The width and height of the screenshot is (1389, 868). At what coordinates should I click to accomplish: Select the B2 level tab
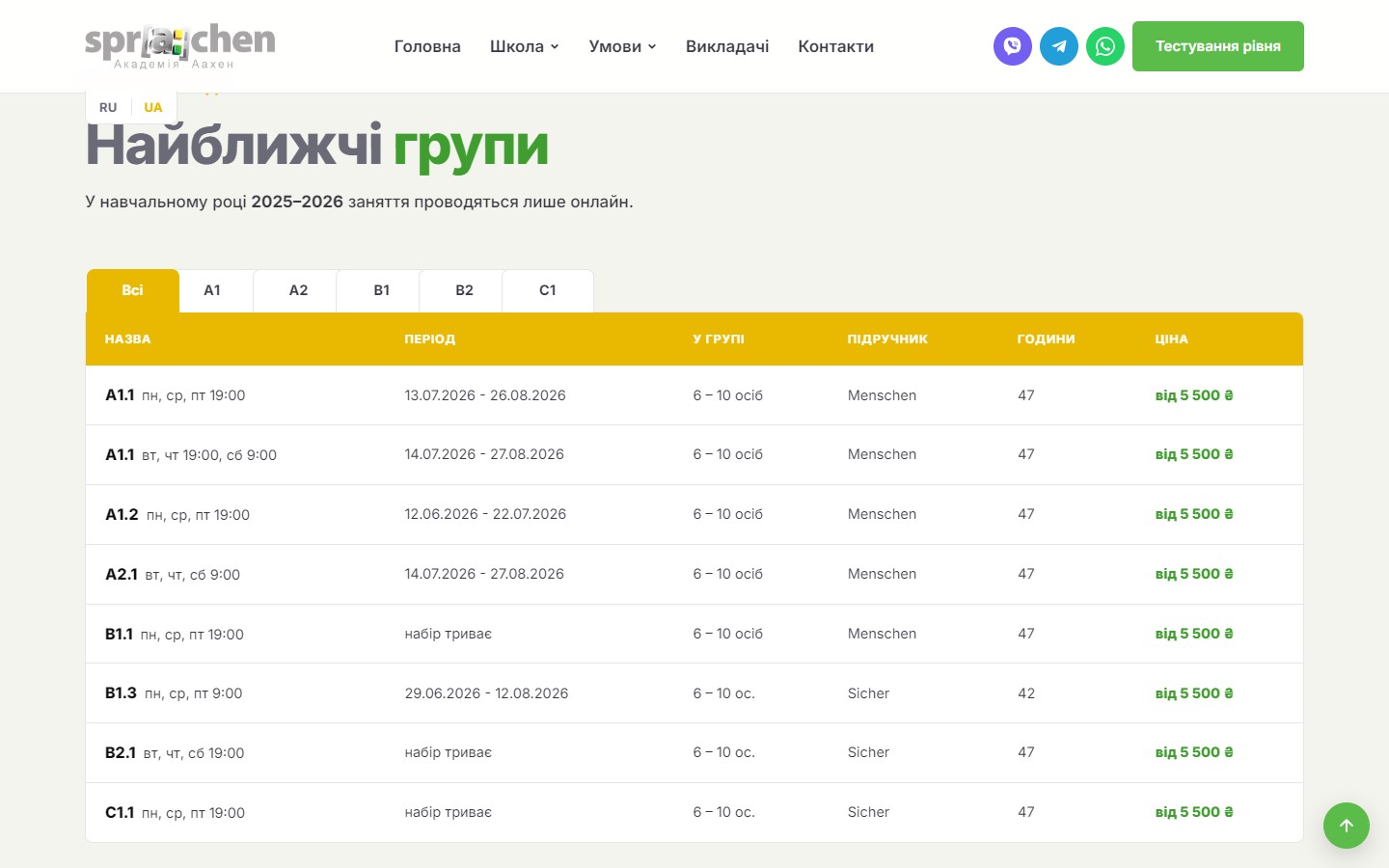[x=465, y=290]
